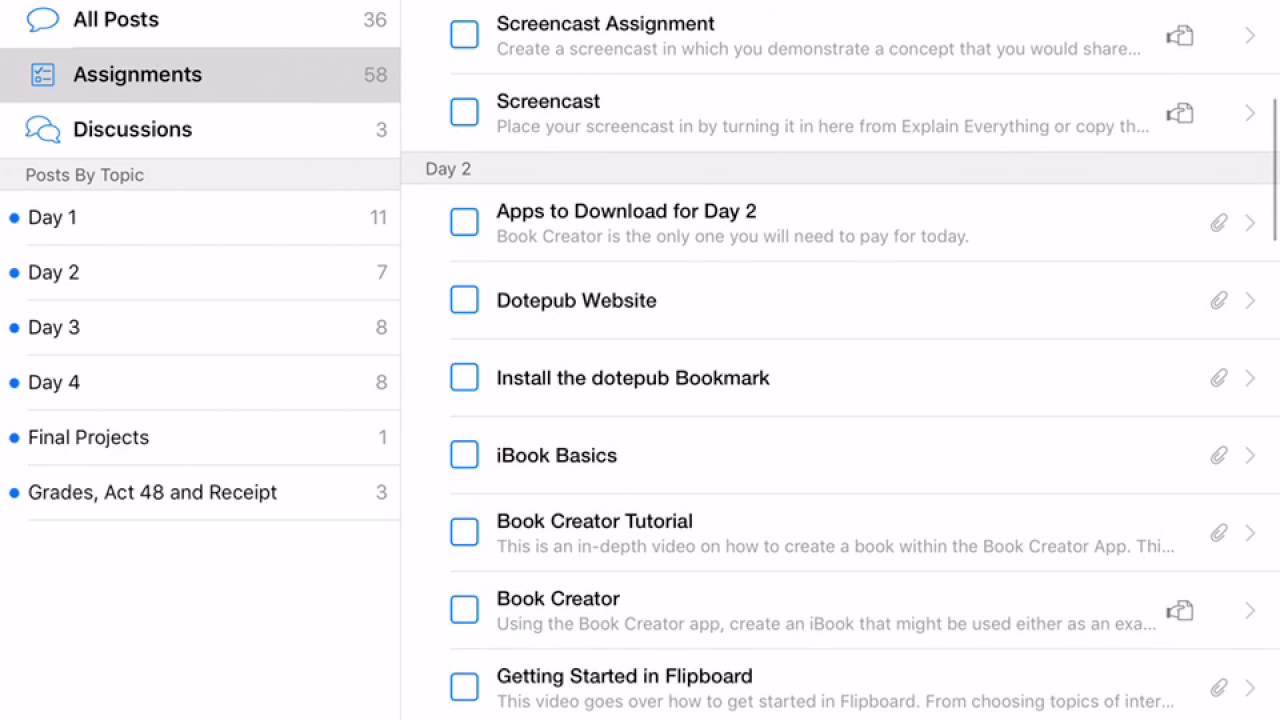Tick the Book Creator assignment checkbox

click(x=464, y=609)
